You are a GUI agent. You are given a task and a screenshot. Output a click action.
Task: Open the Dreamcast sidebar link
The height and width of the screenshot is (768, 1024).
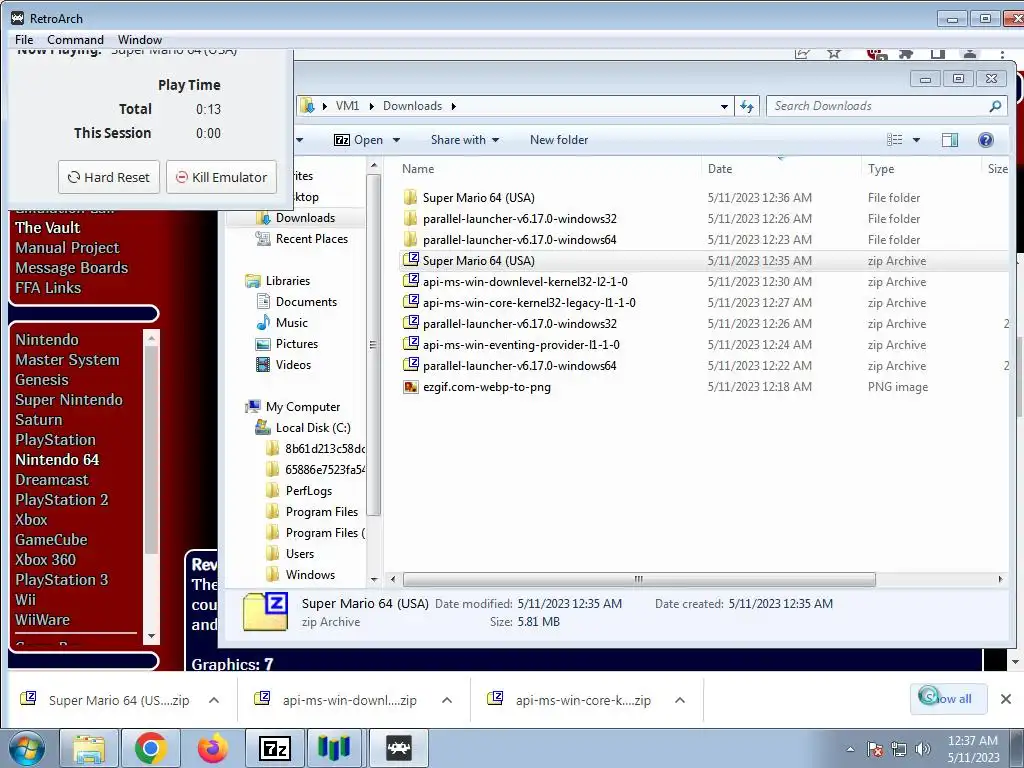coord(52,480)
